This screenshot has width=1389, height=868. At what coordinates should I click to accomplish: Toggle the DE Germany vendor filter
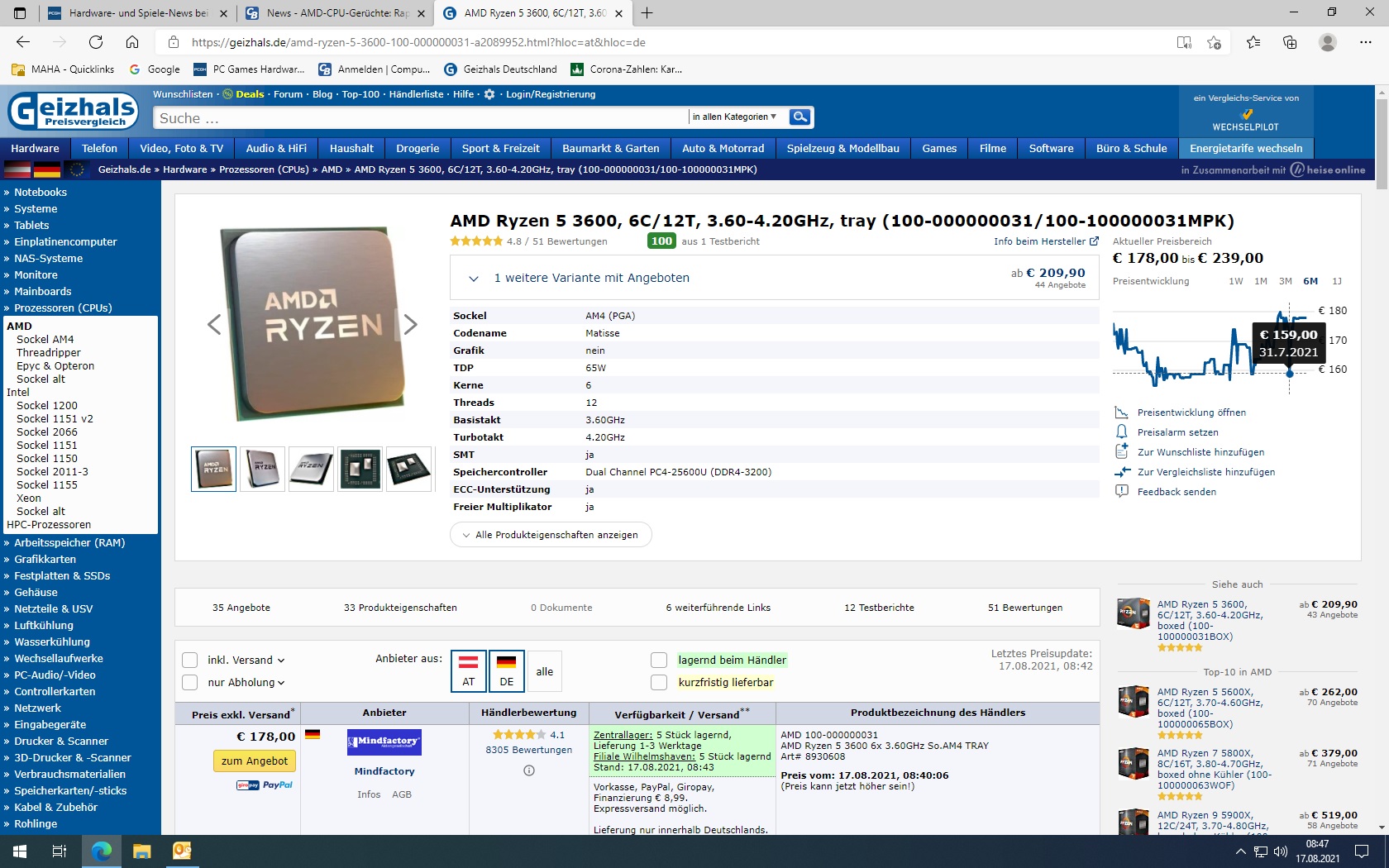tap(507, 670)
